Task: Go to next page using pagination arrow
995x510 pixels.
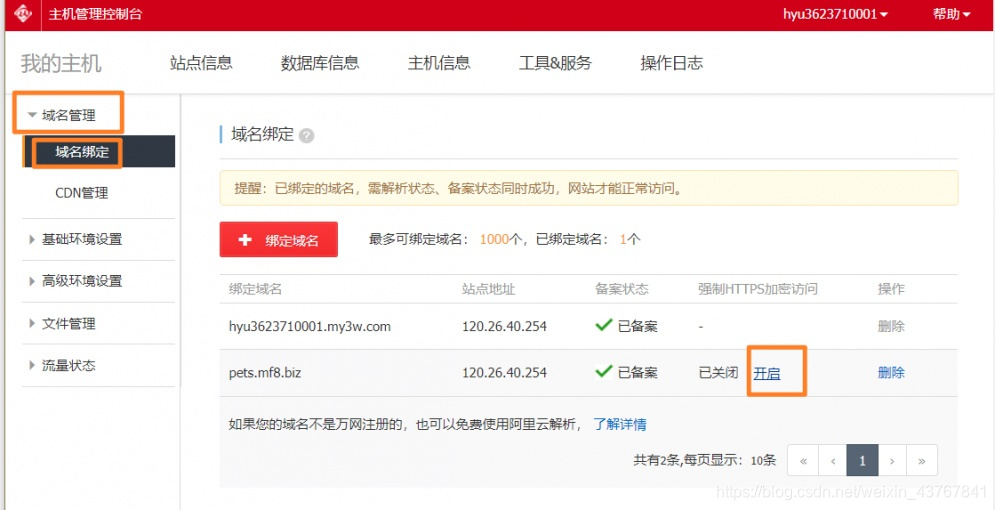Action: [892, 460]
